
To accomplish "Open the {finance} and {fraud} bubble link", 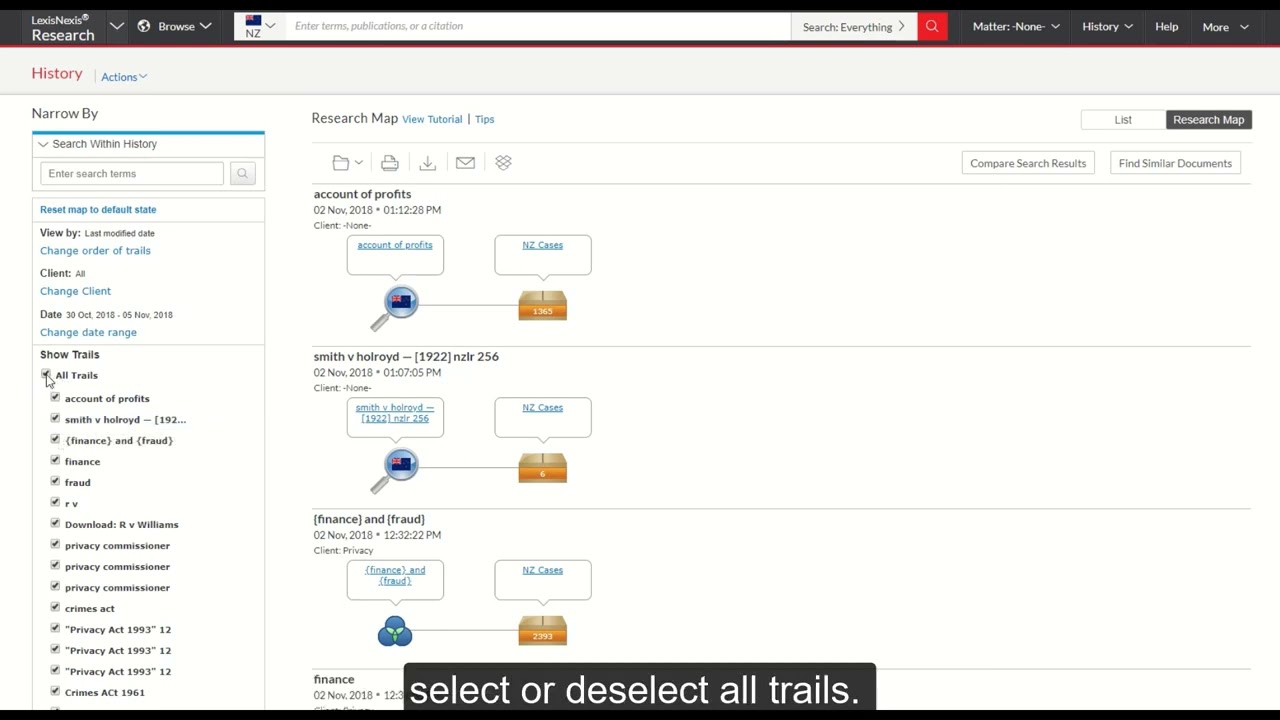I will [395, 575].
